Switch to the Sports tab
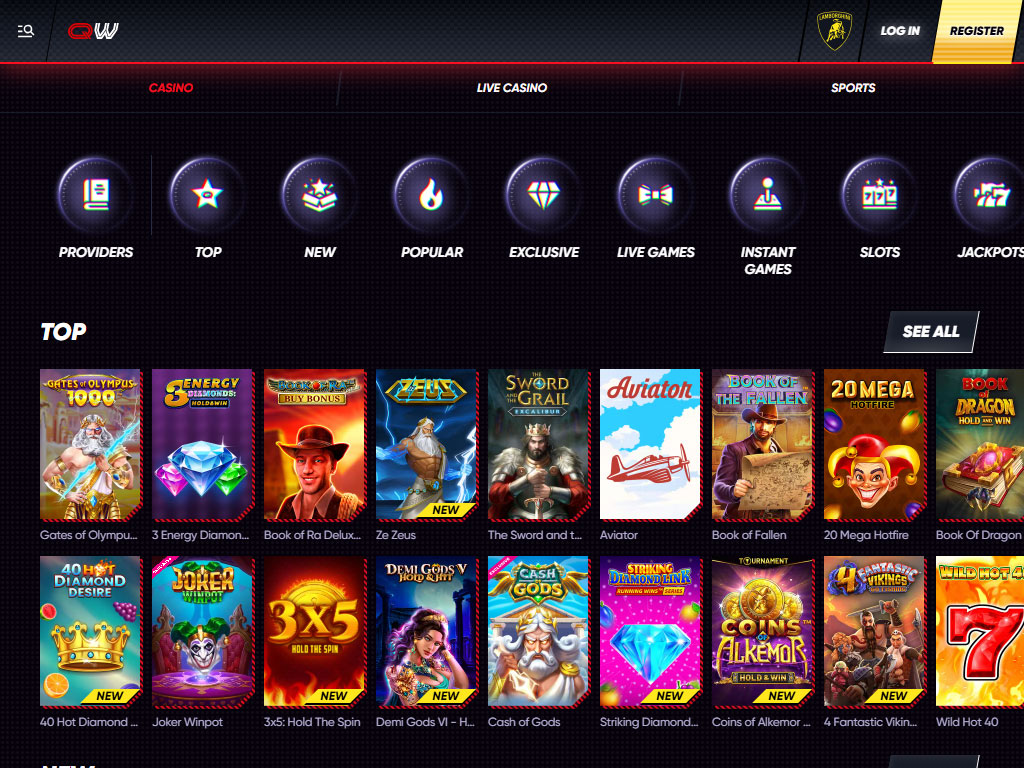The height and width of the screenshot is (768, 1024). click(853, 88)
